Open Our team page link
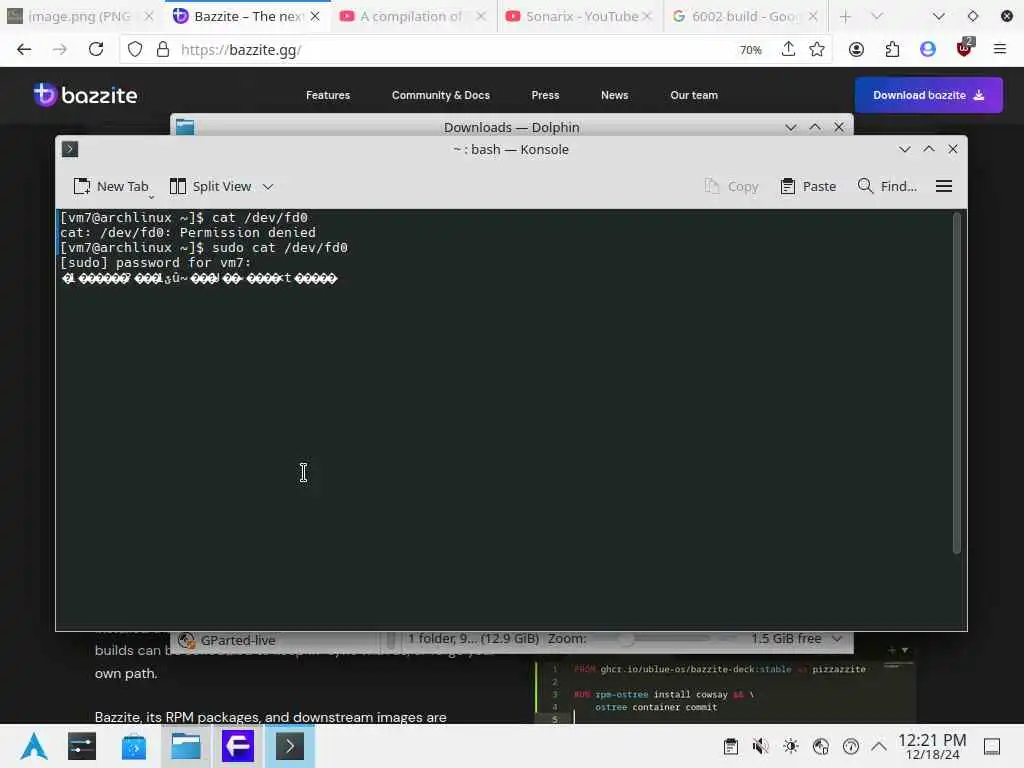This screenshot has height=768, width=1024. [694, 95]
